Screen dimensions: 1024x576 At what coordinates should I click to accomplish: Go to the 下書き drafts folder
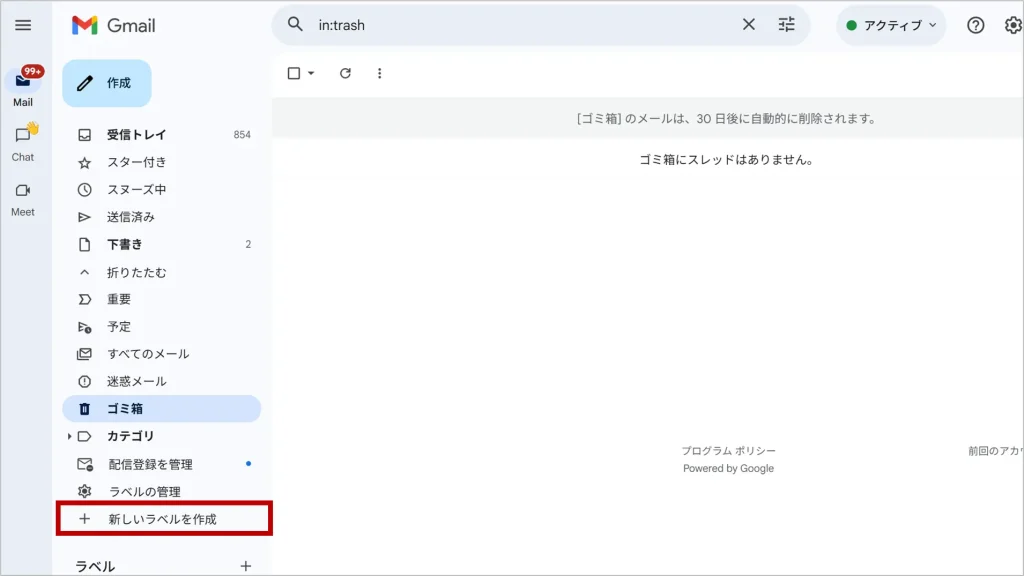point(125,244)
